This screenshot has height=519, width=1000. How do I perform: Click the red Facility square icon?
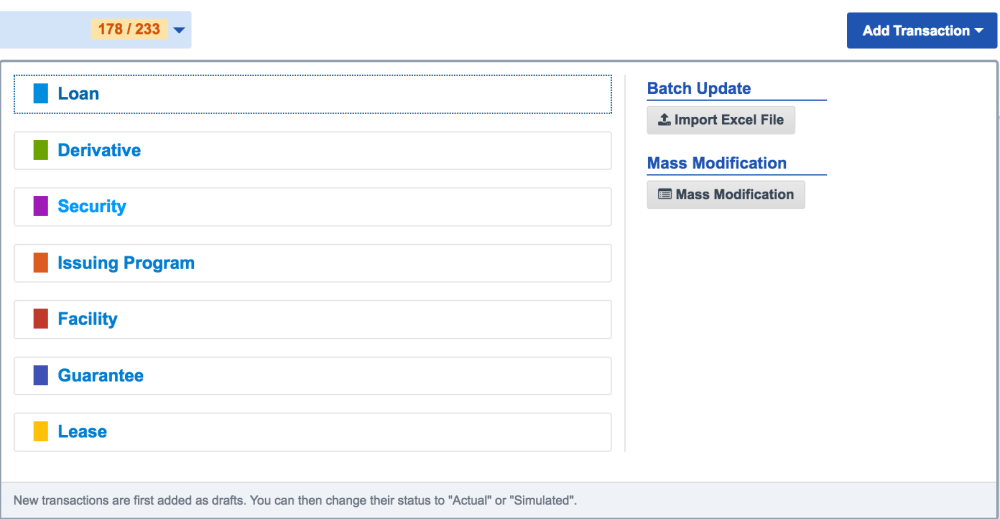pyautogui.click(x=41, y=319)
